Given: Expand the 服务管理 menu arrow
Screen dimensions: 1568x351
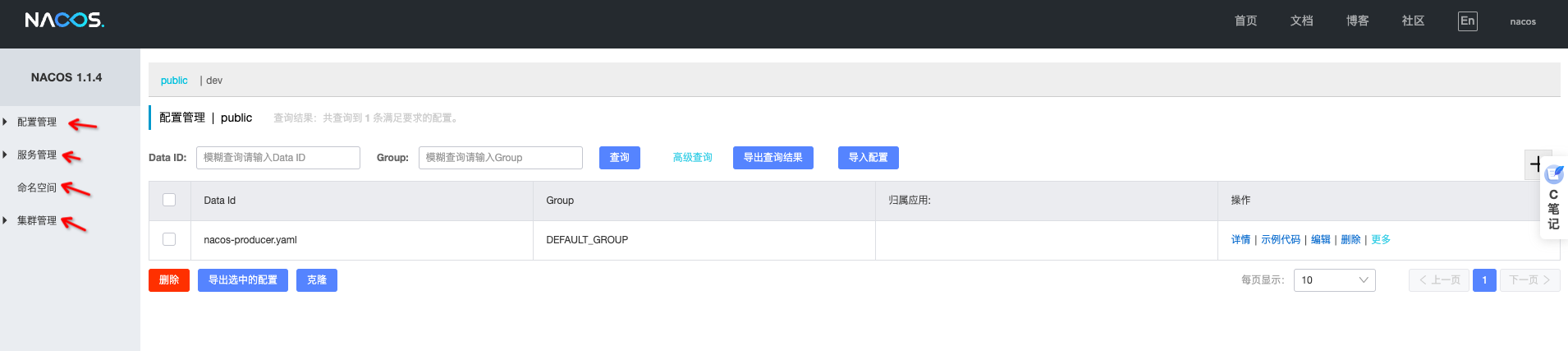Looking at the screenshot, I should [5, 155].
